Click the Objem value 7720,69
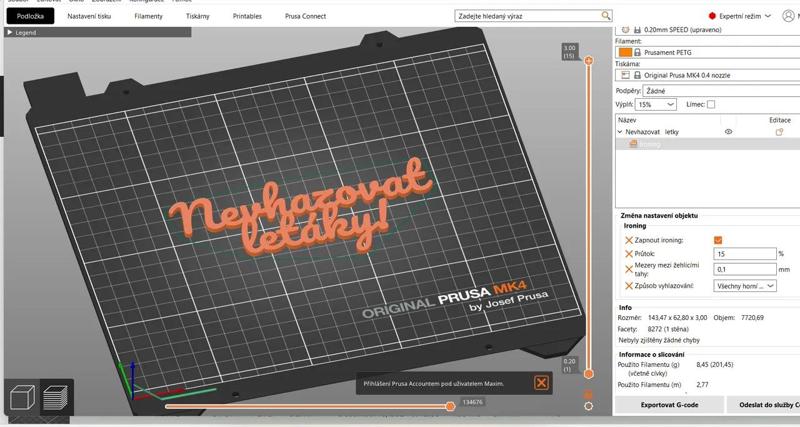The height and width of the screenshot is (427, 800). coord(753,317)
